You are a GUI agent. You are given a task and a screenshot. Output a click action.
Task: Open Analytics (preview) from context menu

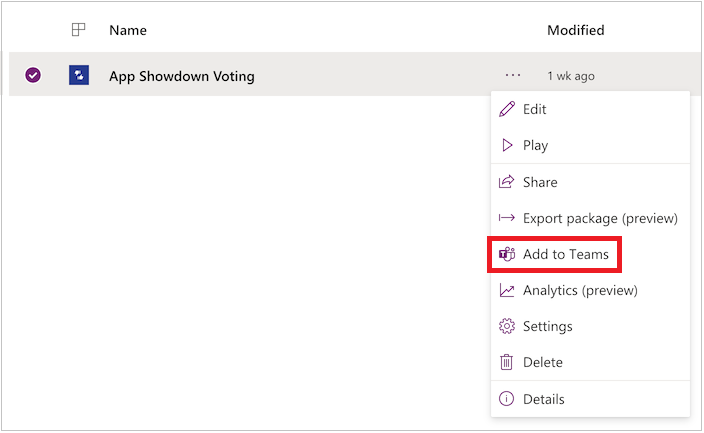(580, 291)
